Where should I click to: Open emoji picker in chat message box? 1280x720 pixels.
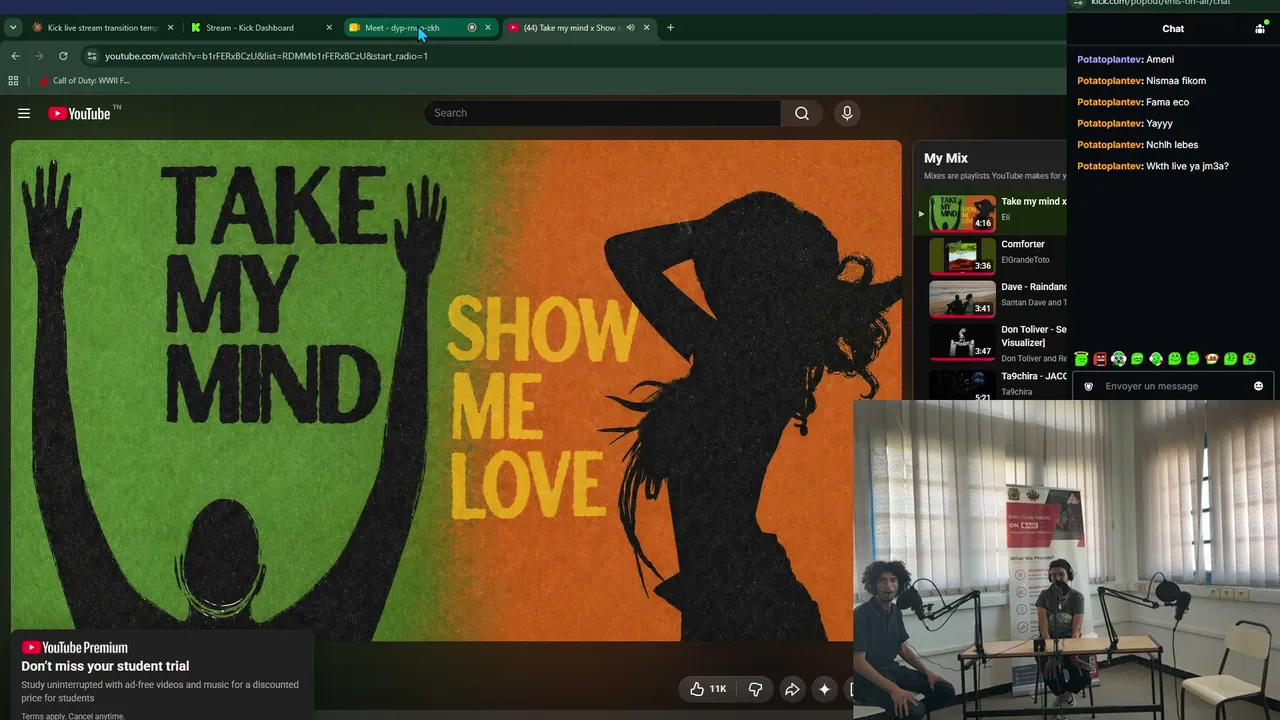(1258, 386)
